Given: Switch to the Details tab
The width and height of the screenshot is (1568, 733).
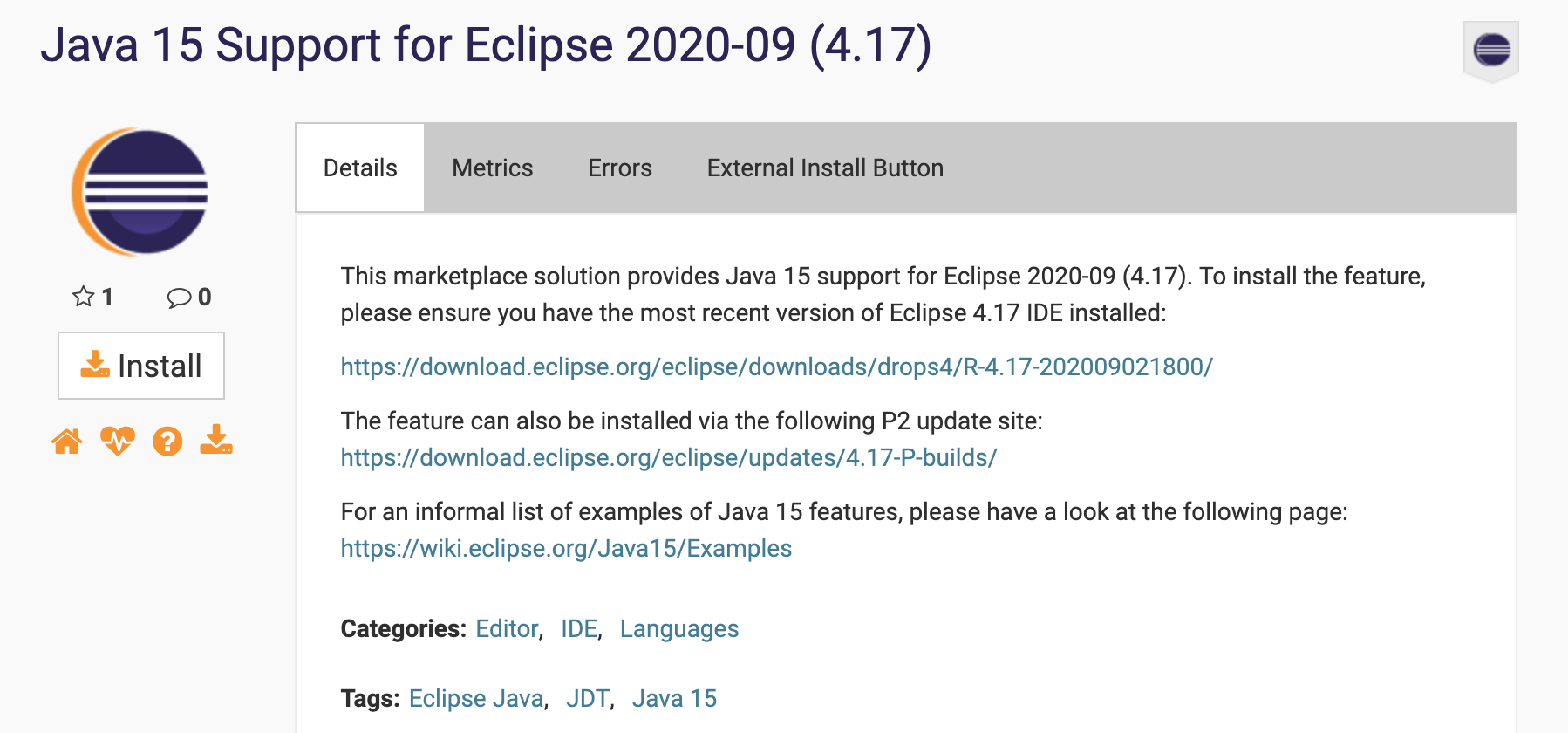Looking at the screenshot, I should (x=358, y=168).
